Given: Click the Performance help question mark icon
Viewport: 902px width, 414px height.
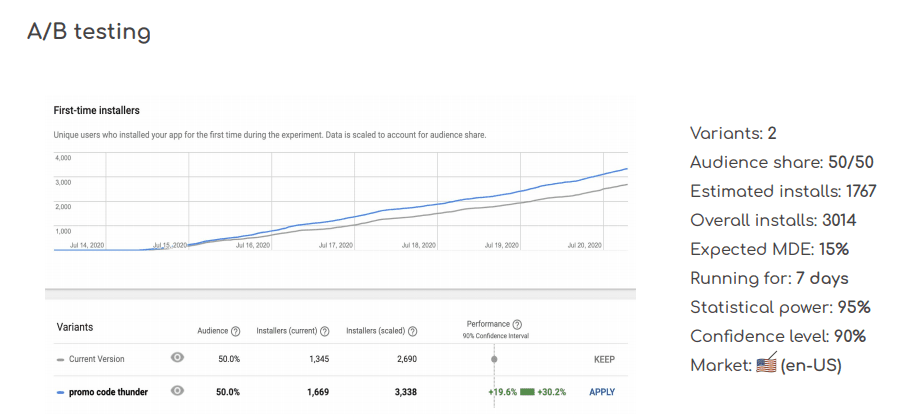Looking at the screenshot, I should pos(516,324).
